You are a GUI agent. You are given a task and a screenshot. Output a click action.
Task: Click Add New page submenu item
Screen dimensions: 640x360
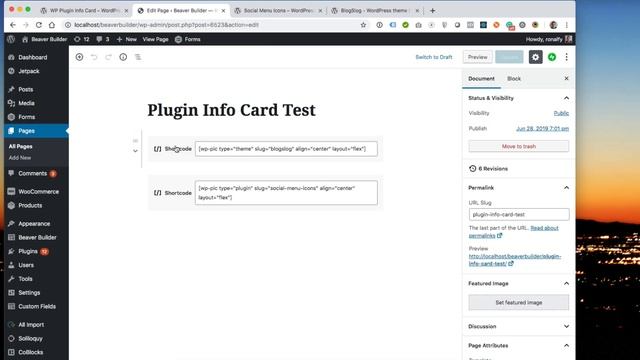(x=20, y=158)
